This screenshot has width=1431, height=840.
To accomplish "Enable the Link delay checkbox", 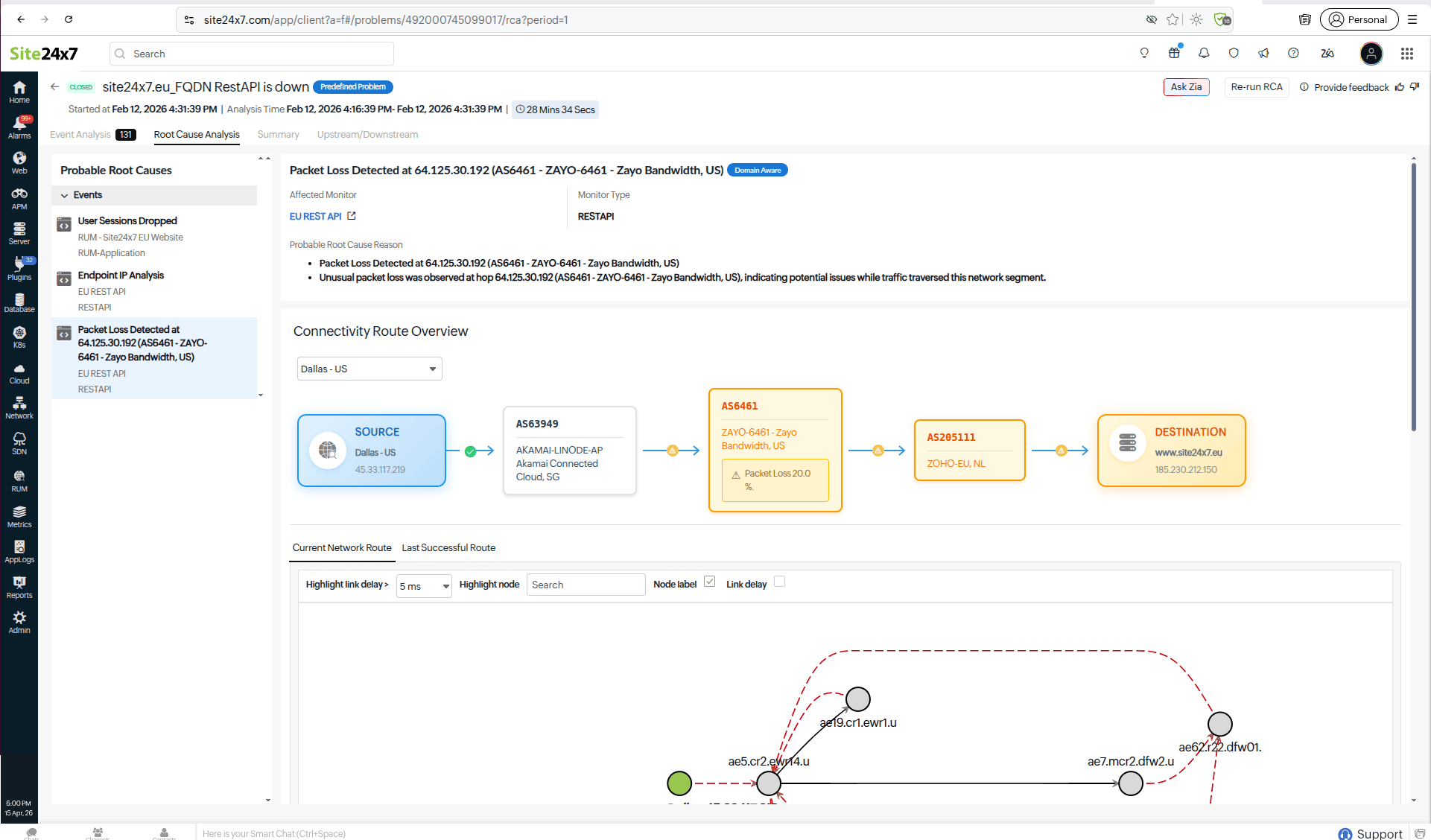I will pos(779,582).
